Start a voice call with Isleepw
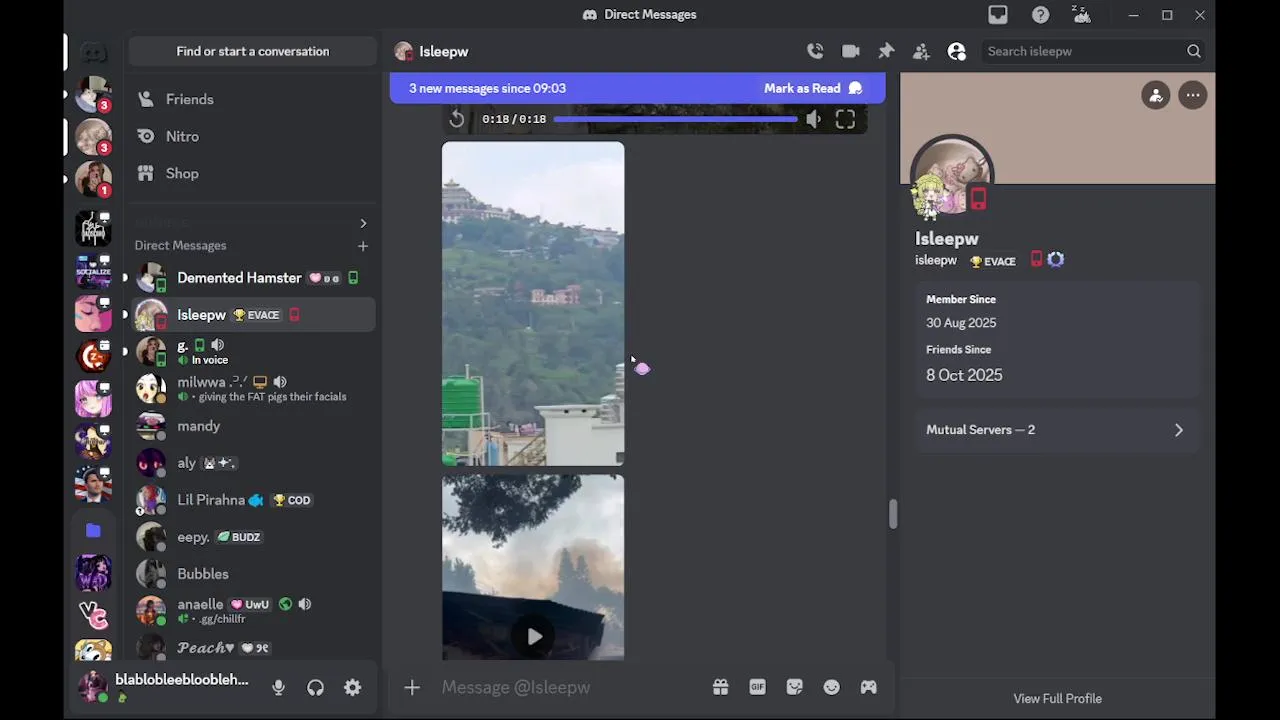Image resolution: width=1280 pixels, height=720 pixels. 815,51
